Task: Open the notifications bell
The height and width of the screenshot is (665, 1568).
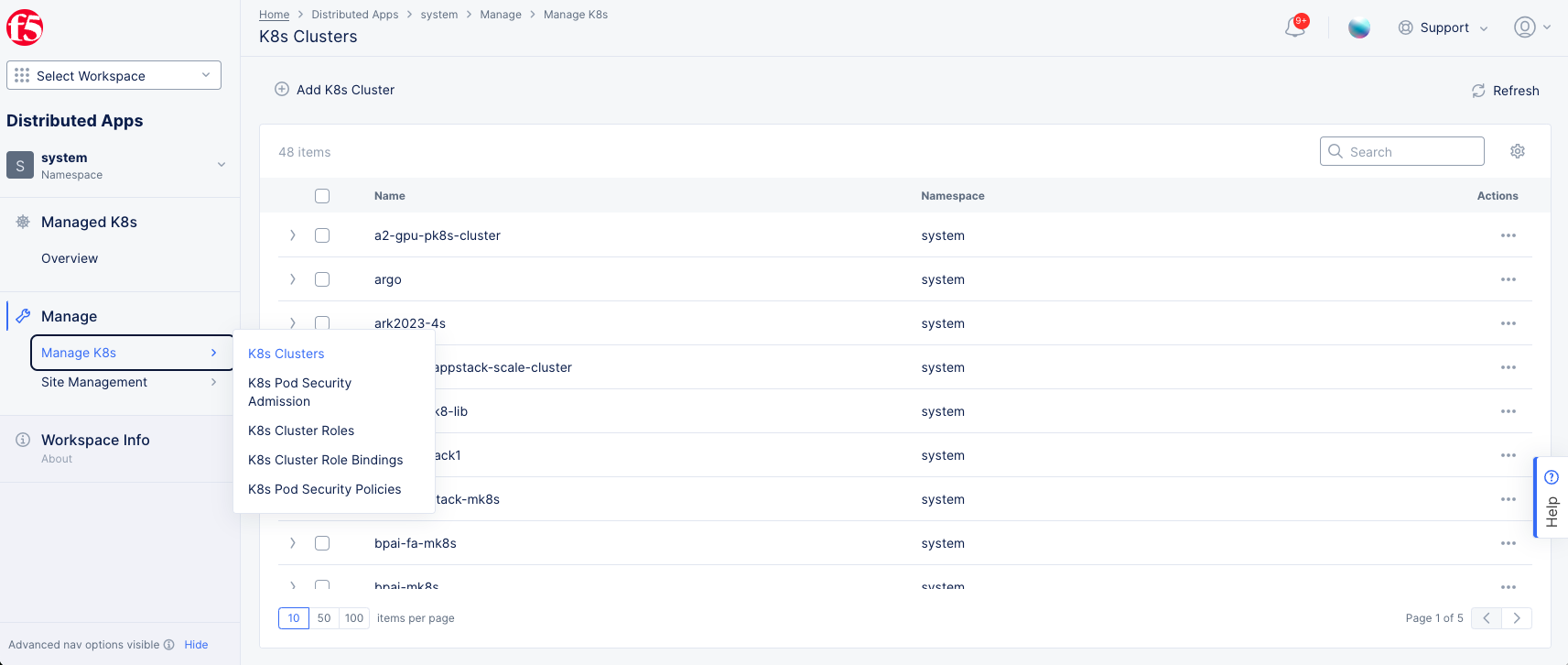Action: tap(1295, 27)
